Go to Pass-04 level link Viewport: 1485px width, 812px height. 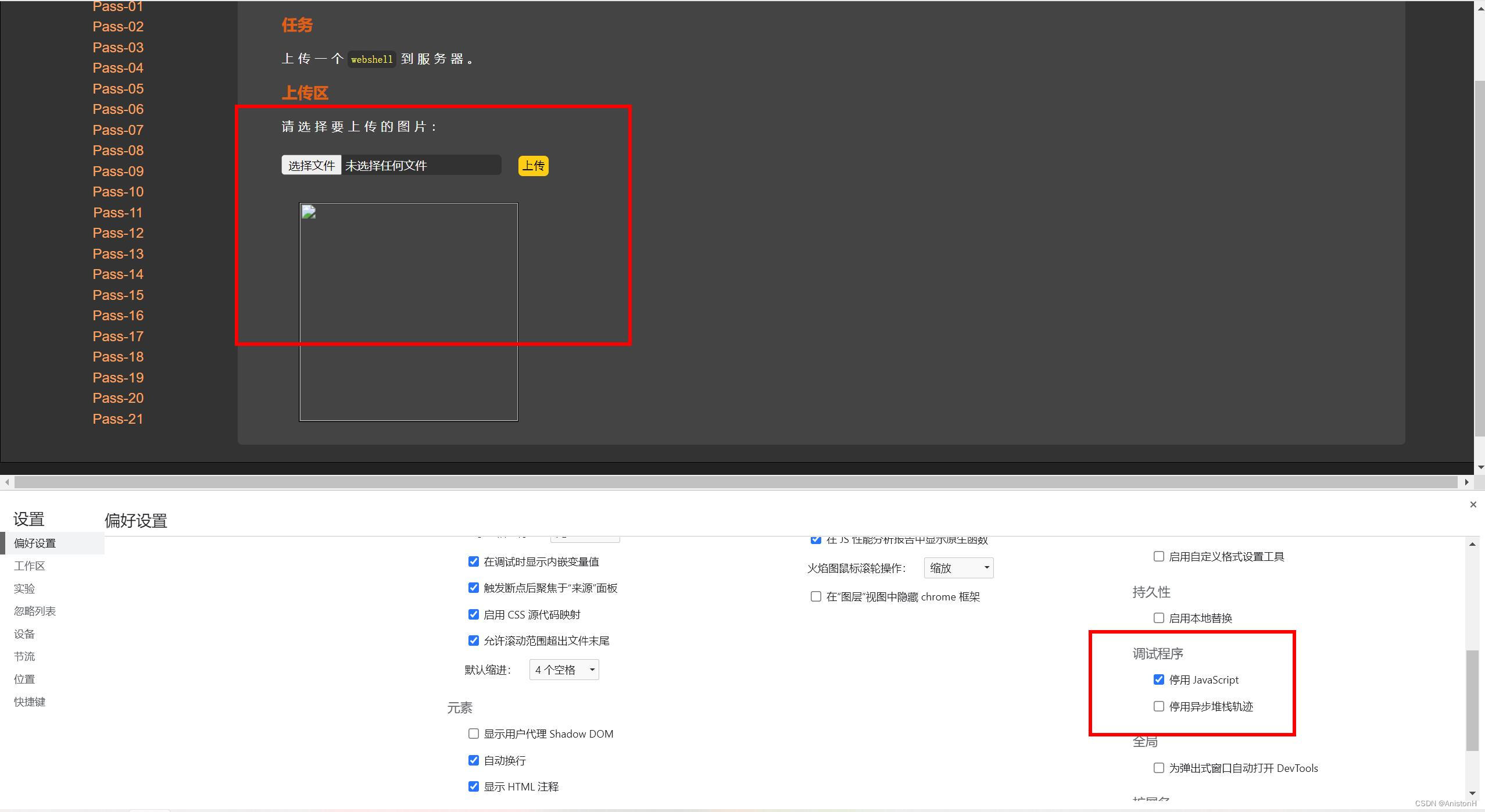118,68
